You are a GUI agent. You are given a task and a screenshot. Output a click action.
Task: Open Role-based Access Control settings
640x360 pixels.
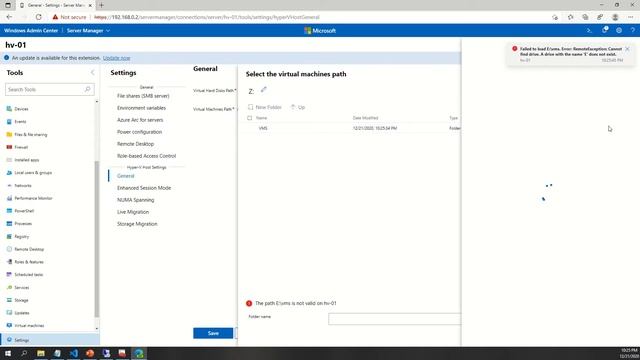[x=146, y=156]
